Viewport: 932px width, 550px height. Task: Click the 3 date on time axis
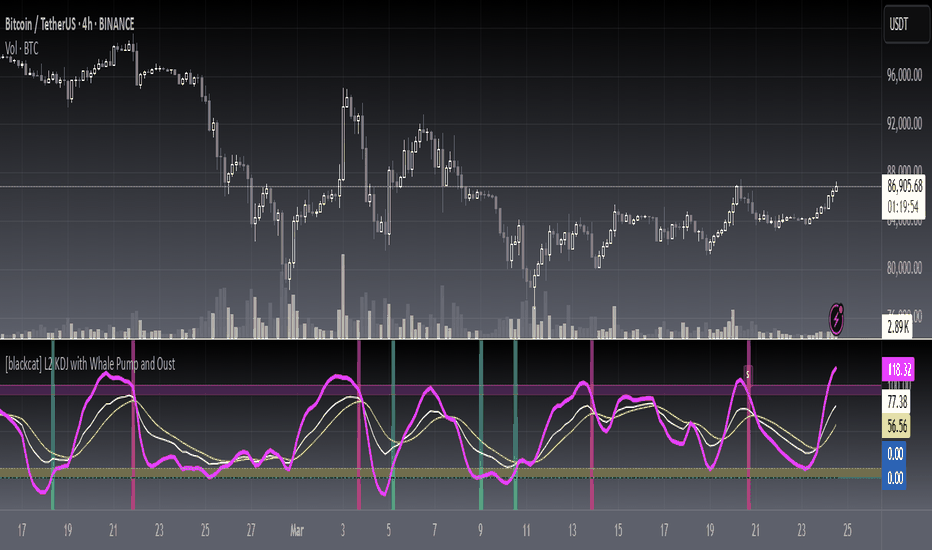343,530
